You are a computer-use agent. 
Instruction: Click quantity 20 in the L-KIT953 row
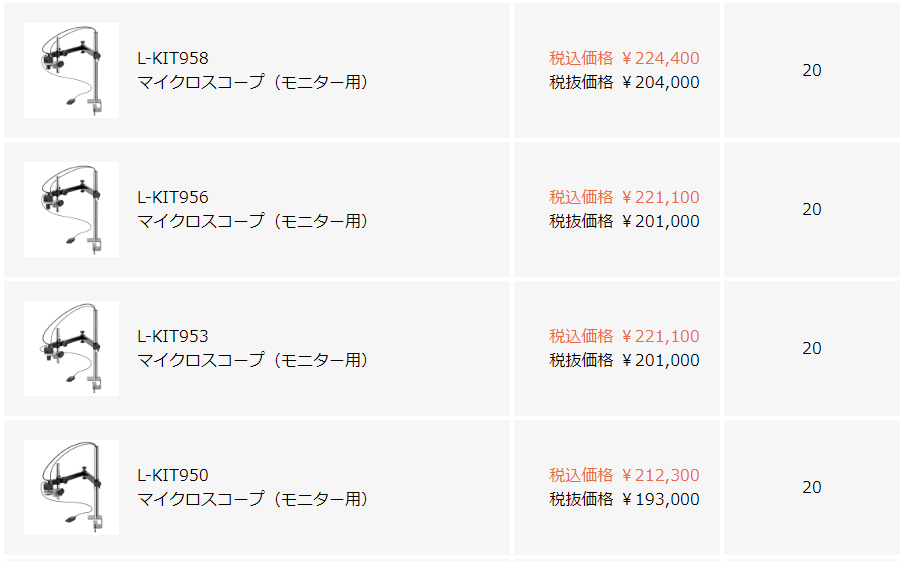pos(812,349)
